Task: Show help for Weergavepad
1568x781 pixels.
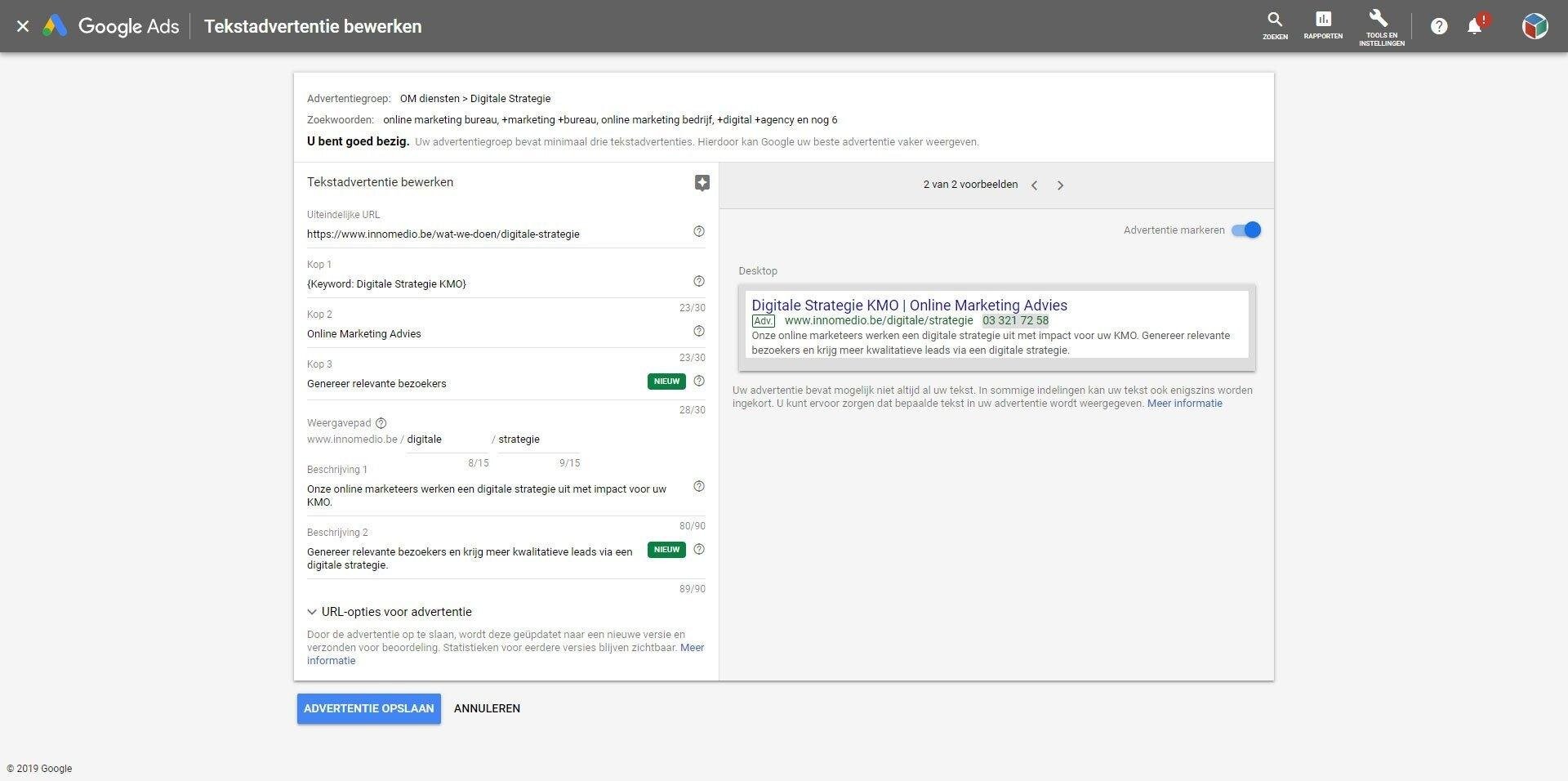Action: click(x=381, y=423)
